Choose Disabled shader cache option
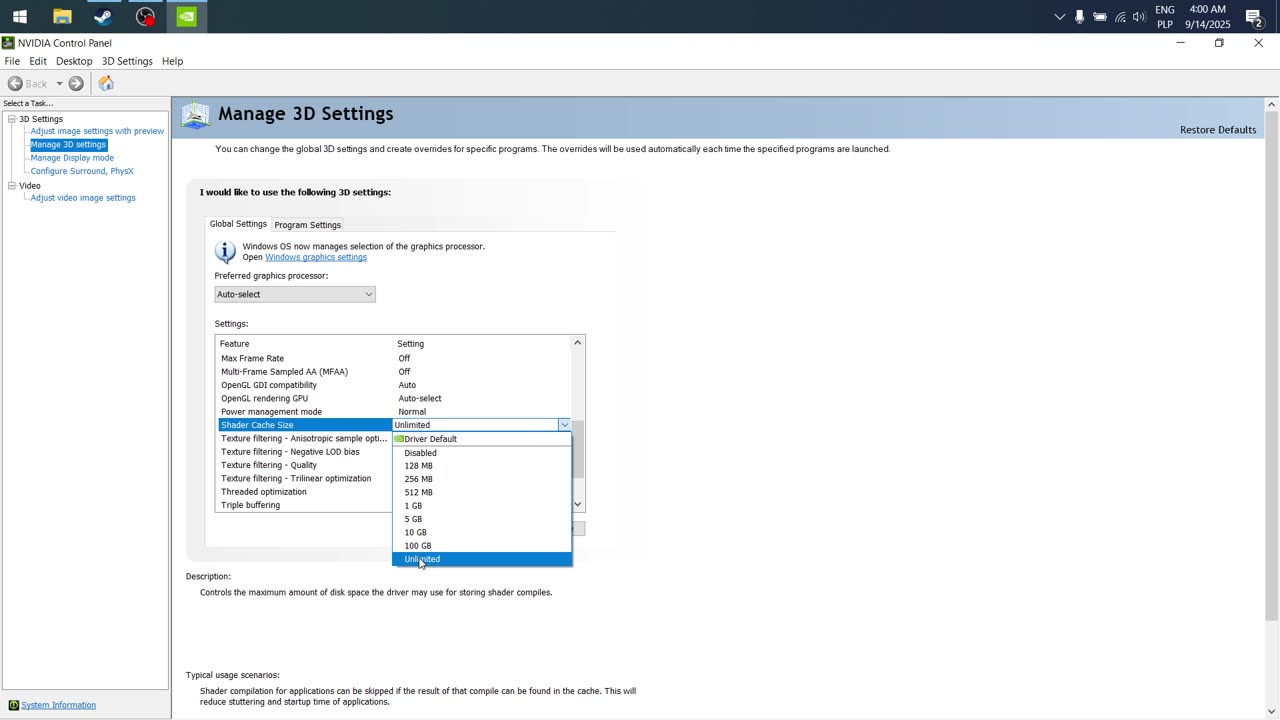This screenshot has width=1280, height=720. click(x=482, y=453)
